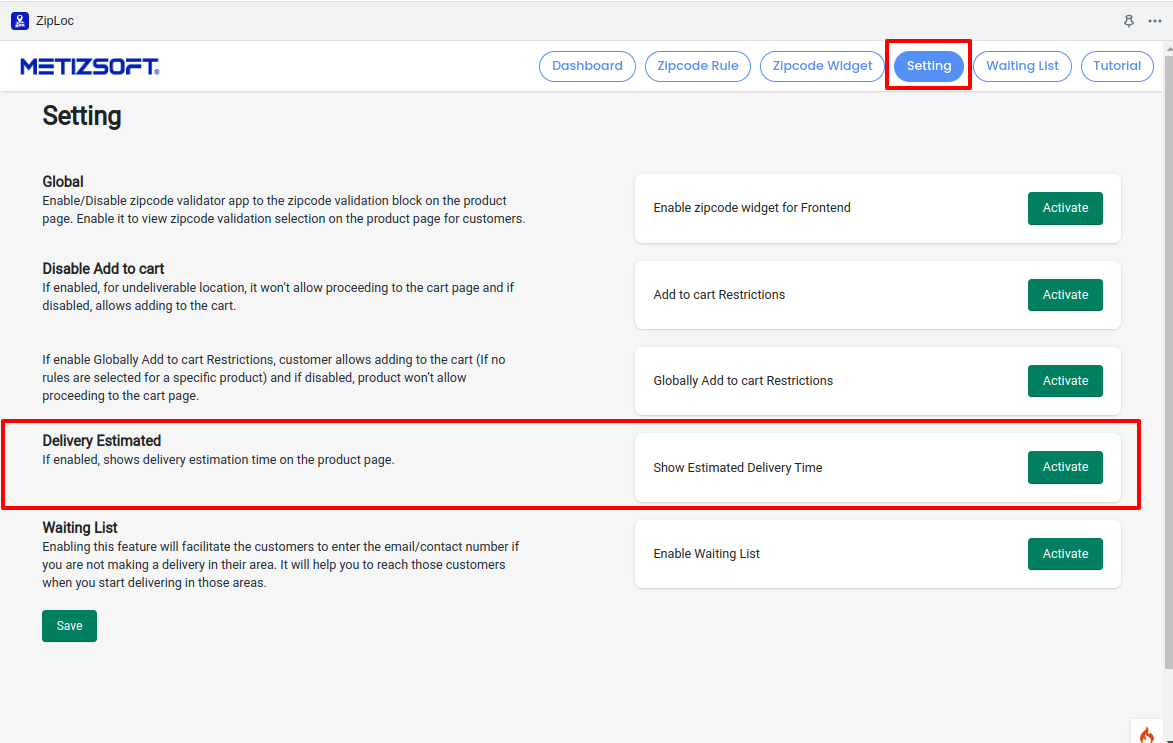
Task: Select the Setting tab
Action: [x=929, y=66]
